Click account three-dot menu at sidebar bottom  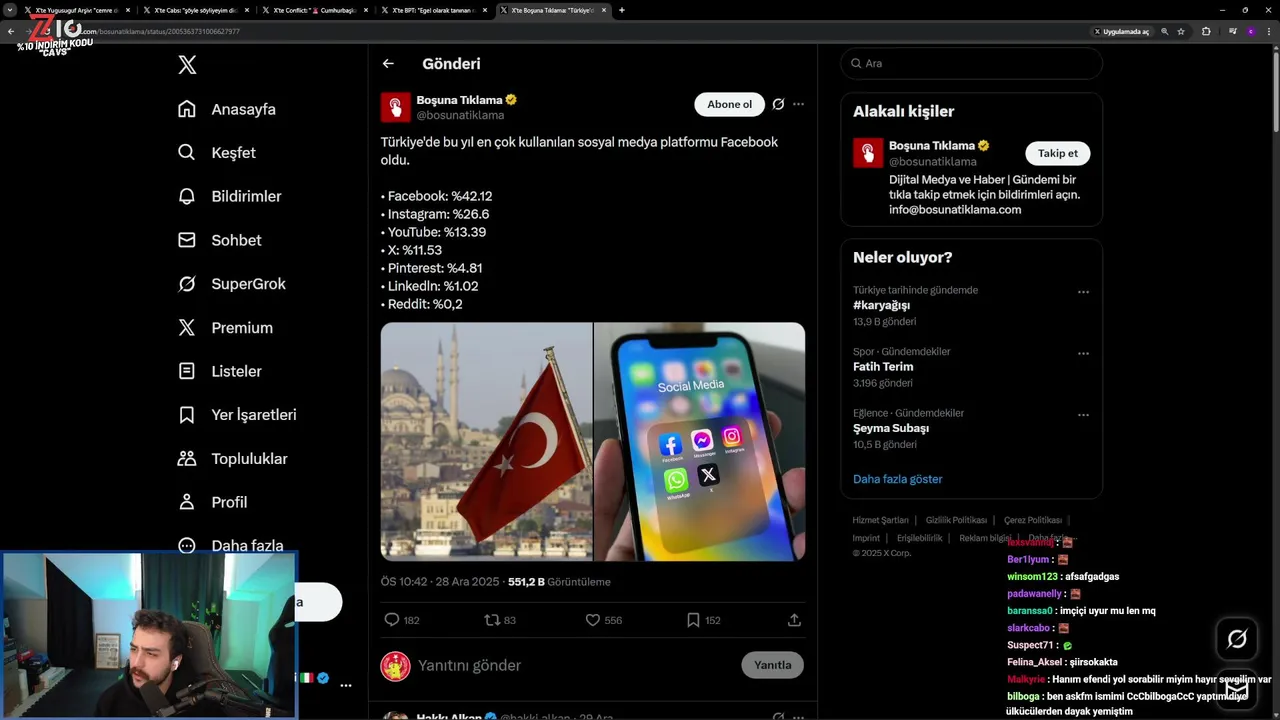click(x=346, y=685)
